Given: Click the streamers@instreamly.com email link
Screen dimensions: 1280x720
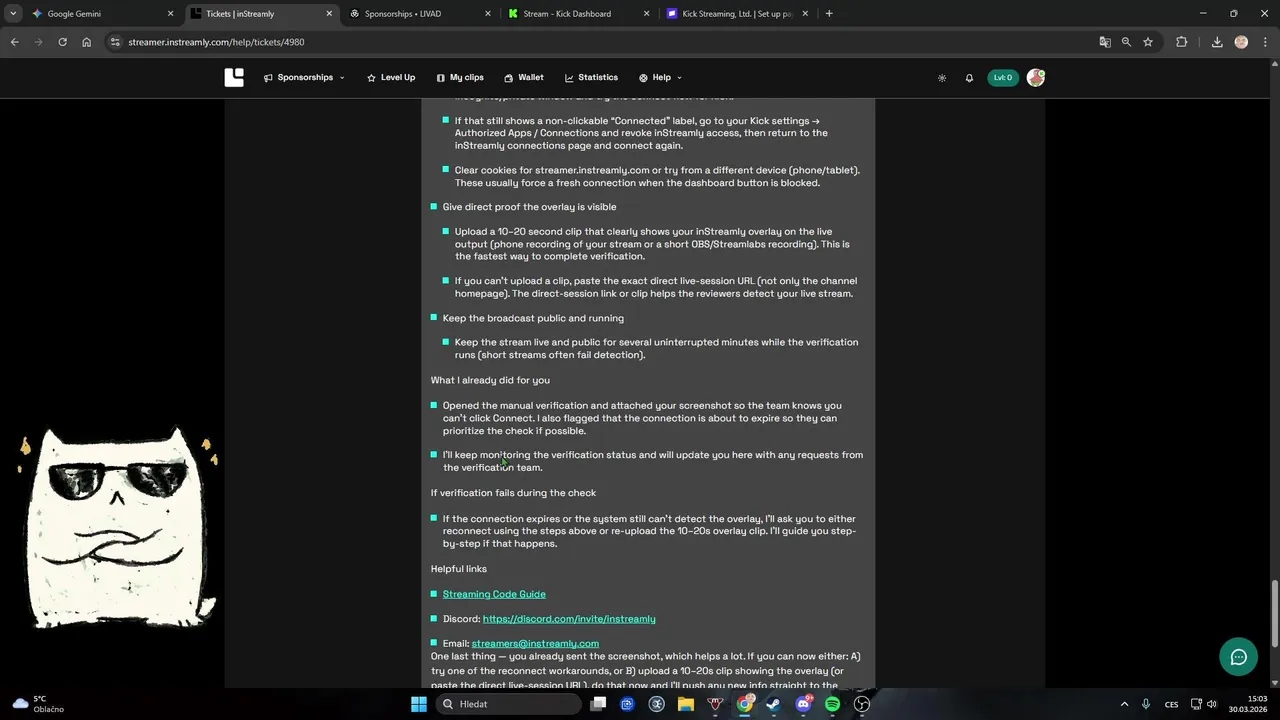Looking at the screenshot, I should [535, 644].
